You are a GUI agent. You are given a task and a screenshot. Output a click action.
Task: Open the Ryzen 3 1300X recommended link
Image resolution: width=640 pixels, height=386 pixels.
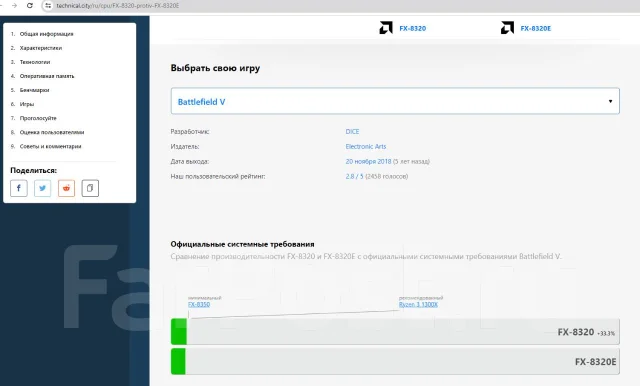(x=418, y=304)
